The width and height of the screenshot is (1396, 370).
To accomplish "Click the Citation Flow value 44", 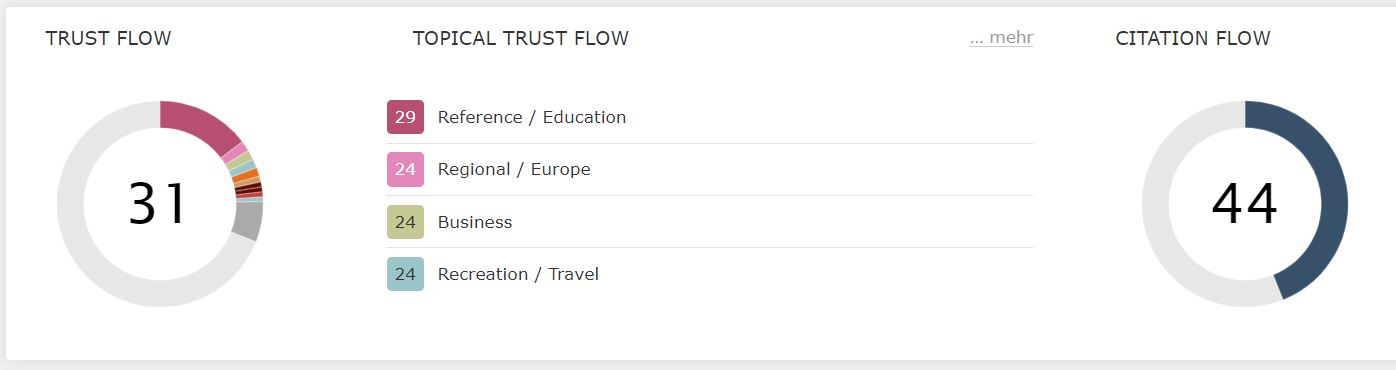I will click(x=1244, y=204).
